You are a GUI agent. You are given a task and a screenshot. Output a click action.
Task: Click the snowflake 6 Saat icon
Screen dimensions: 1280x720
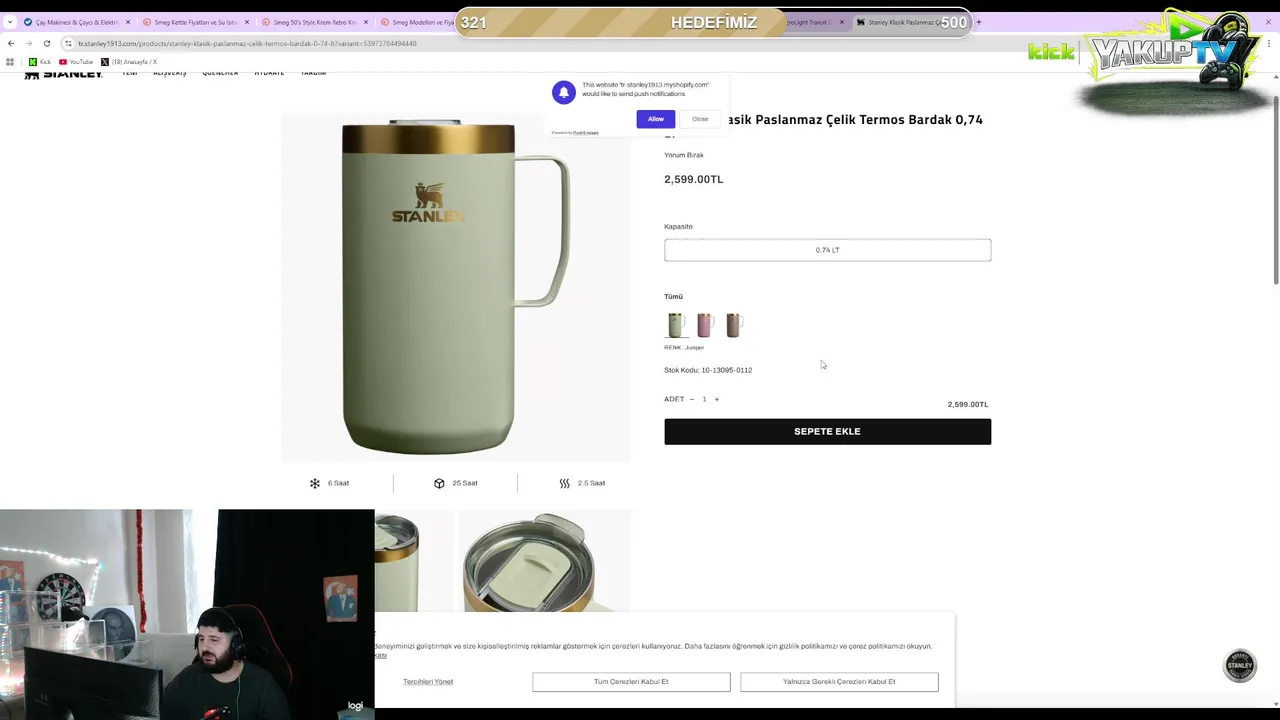315,483
